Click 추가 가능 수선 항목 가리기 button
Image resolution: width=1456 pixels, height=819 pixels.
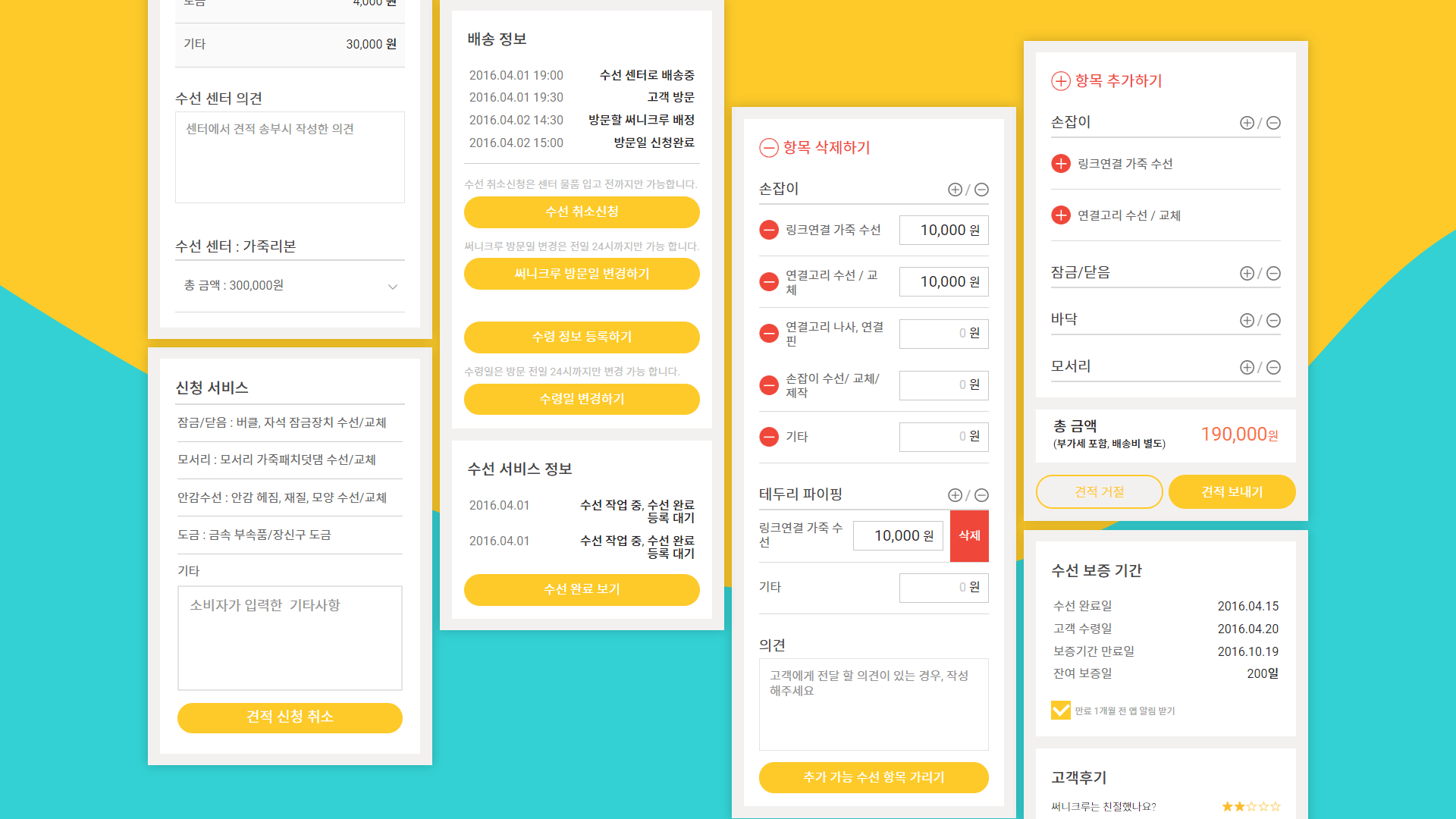pyautogui.click(x=874, y=777)
